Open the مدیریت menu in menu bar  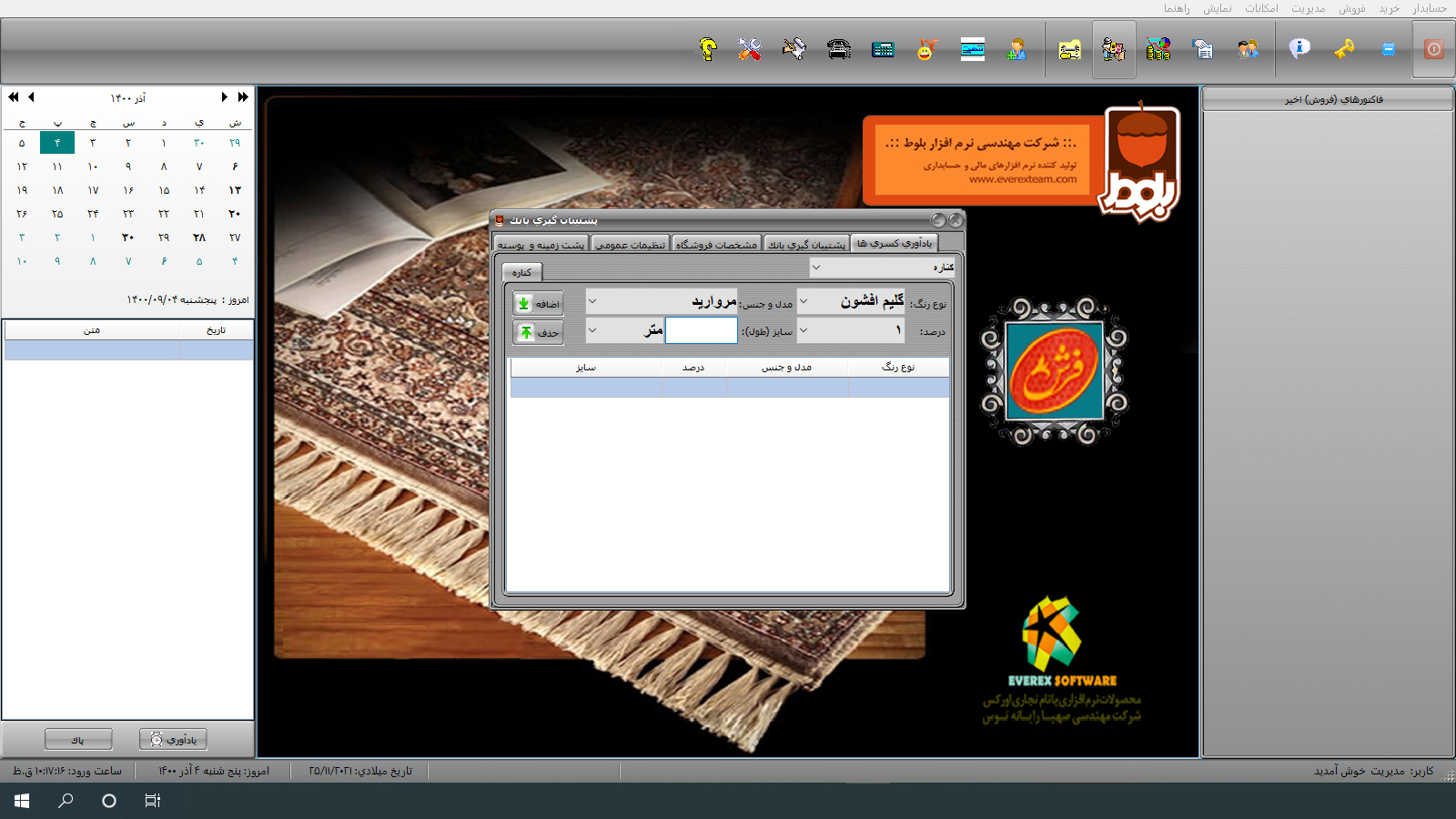pos(1308,8)
